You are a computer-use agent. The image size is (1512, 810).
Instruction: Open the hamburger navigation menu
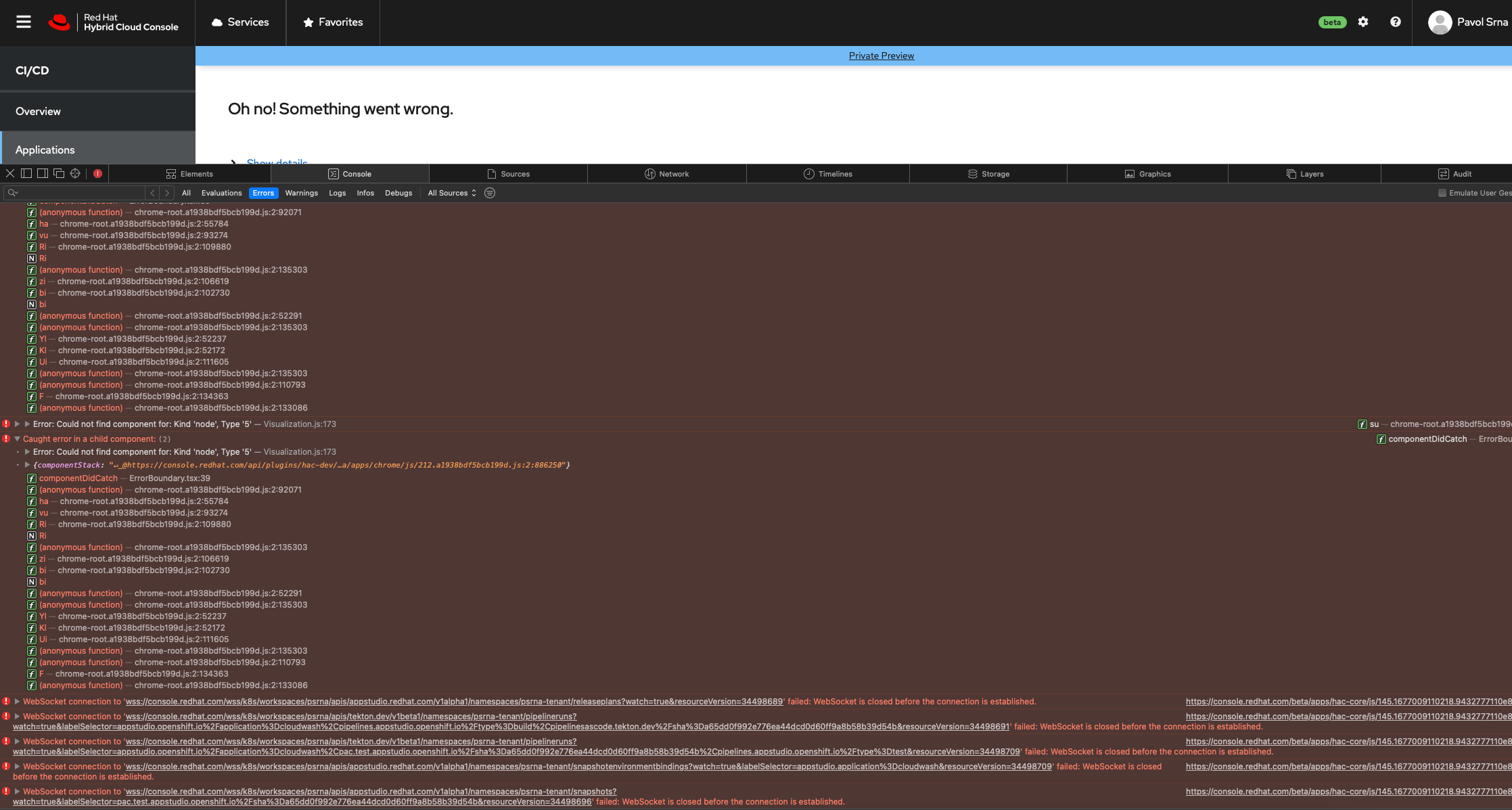coord(24,22)
